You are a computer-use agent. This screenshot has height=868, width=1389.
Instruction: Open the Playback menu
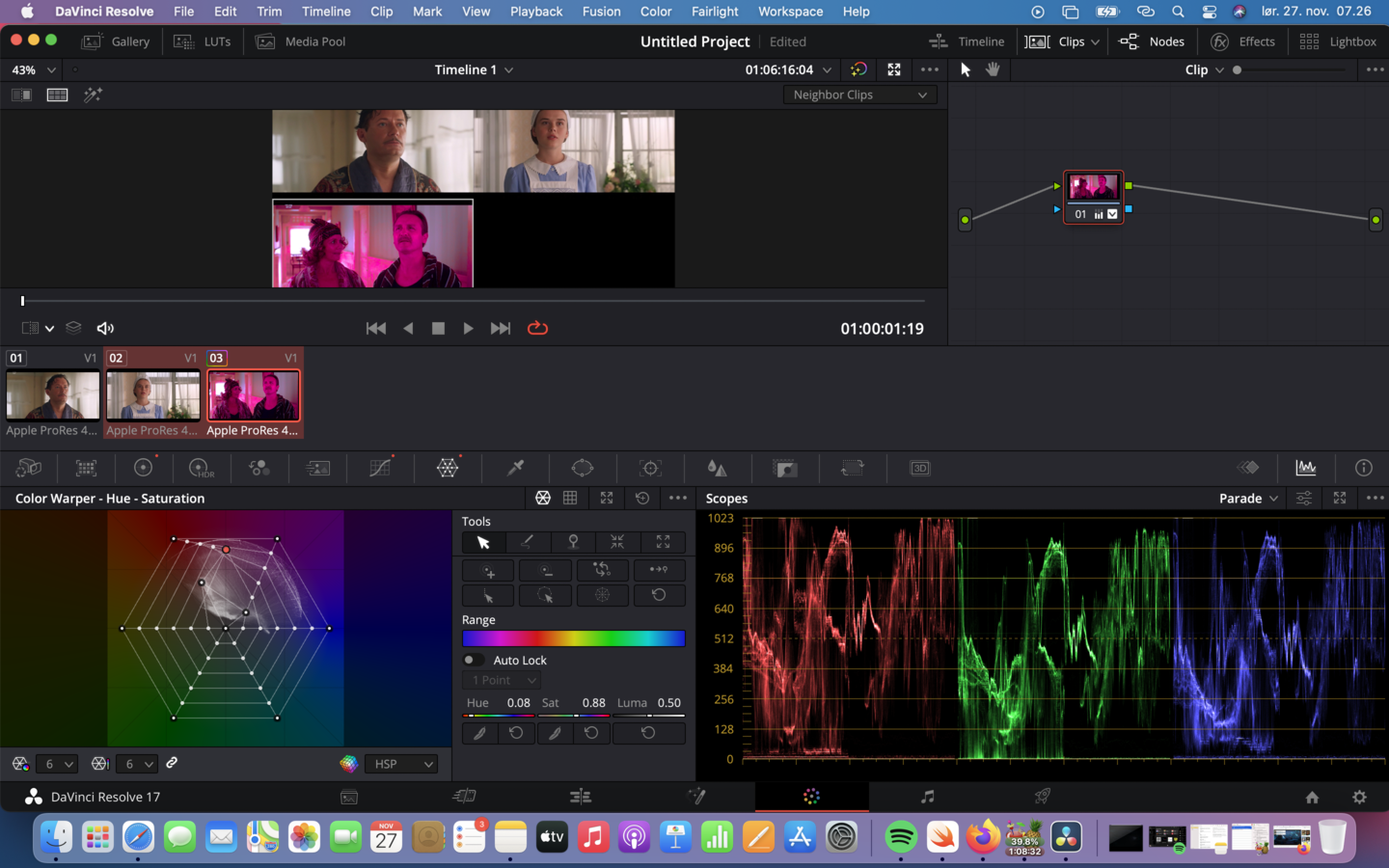(536, 12)
